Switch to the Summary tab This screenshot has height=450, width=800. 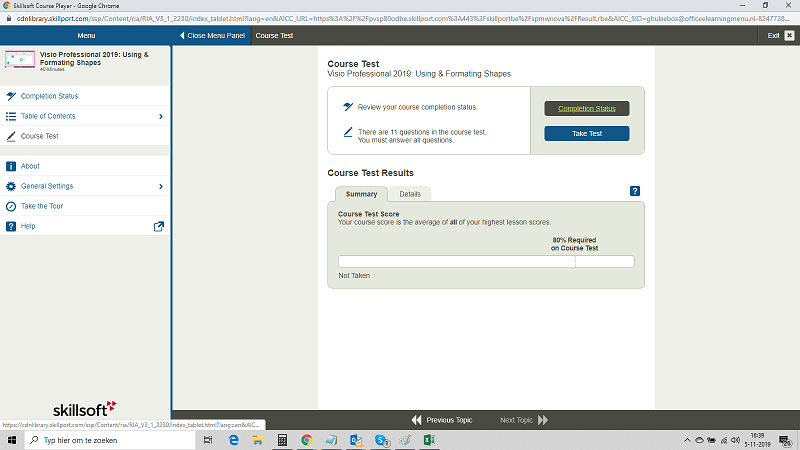[x=361, y=194]
